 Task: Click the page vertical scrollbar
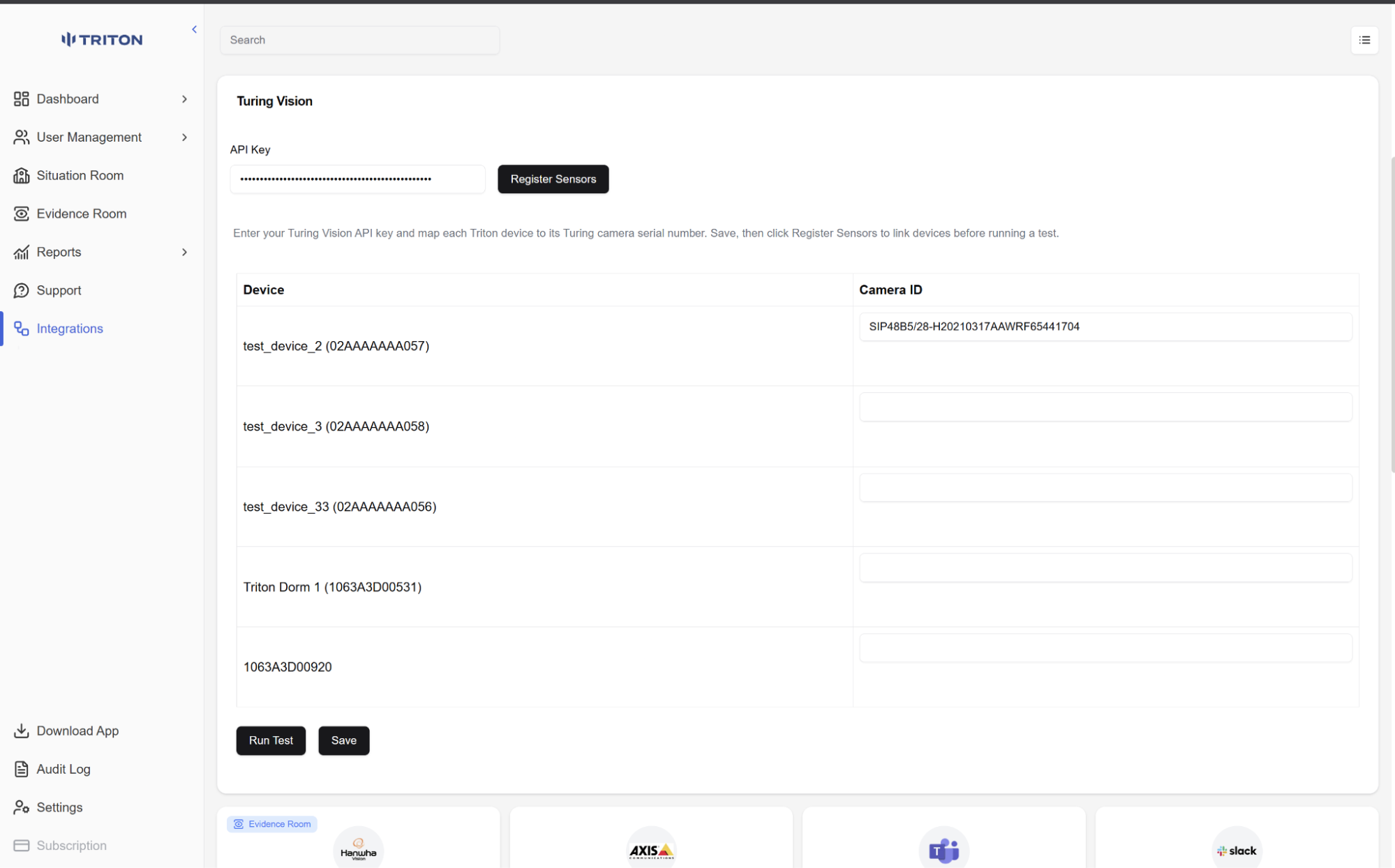tap(1392, 314)
